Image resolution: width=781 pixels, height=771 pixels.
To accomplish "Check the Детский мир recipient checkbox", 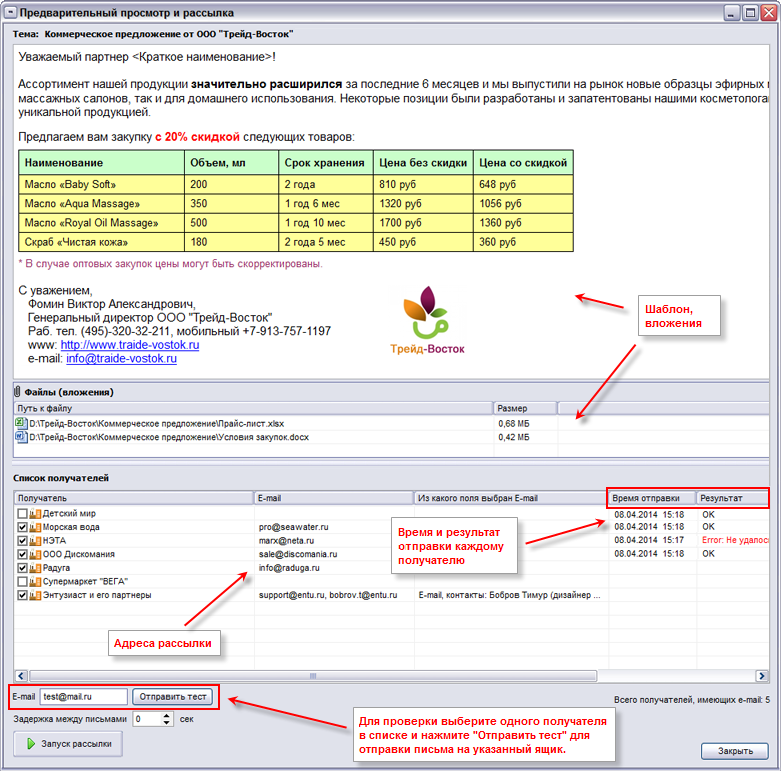I will coord(22,513).
